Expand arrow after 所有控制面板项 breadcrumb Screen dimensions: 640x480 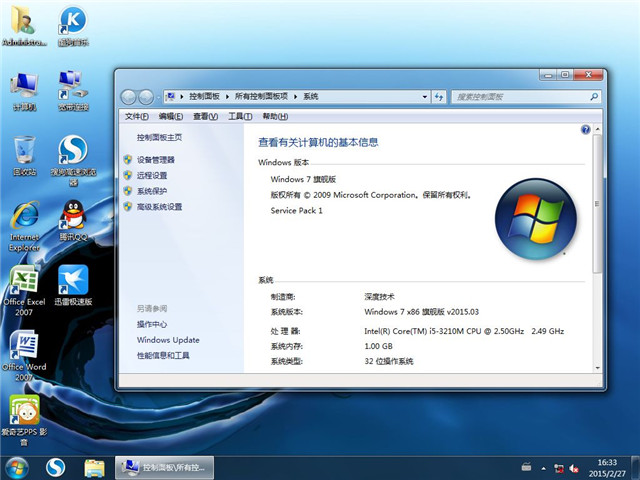296,97
